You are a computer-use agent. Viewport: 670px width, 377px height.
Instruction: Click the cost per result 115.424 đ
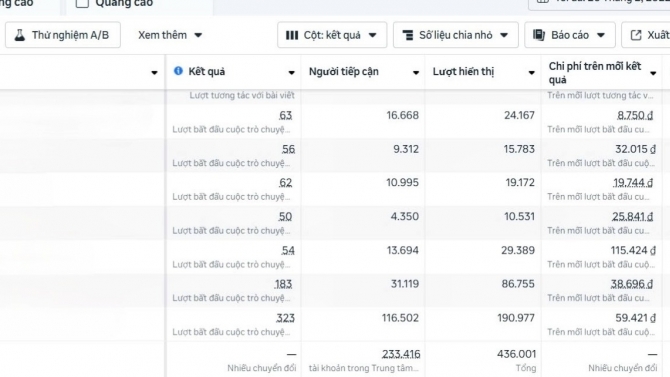pyautogui.click(x=633, y=250)
